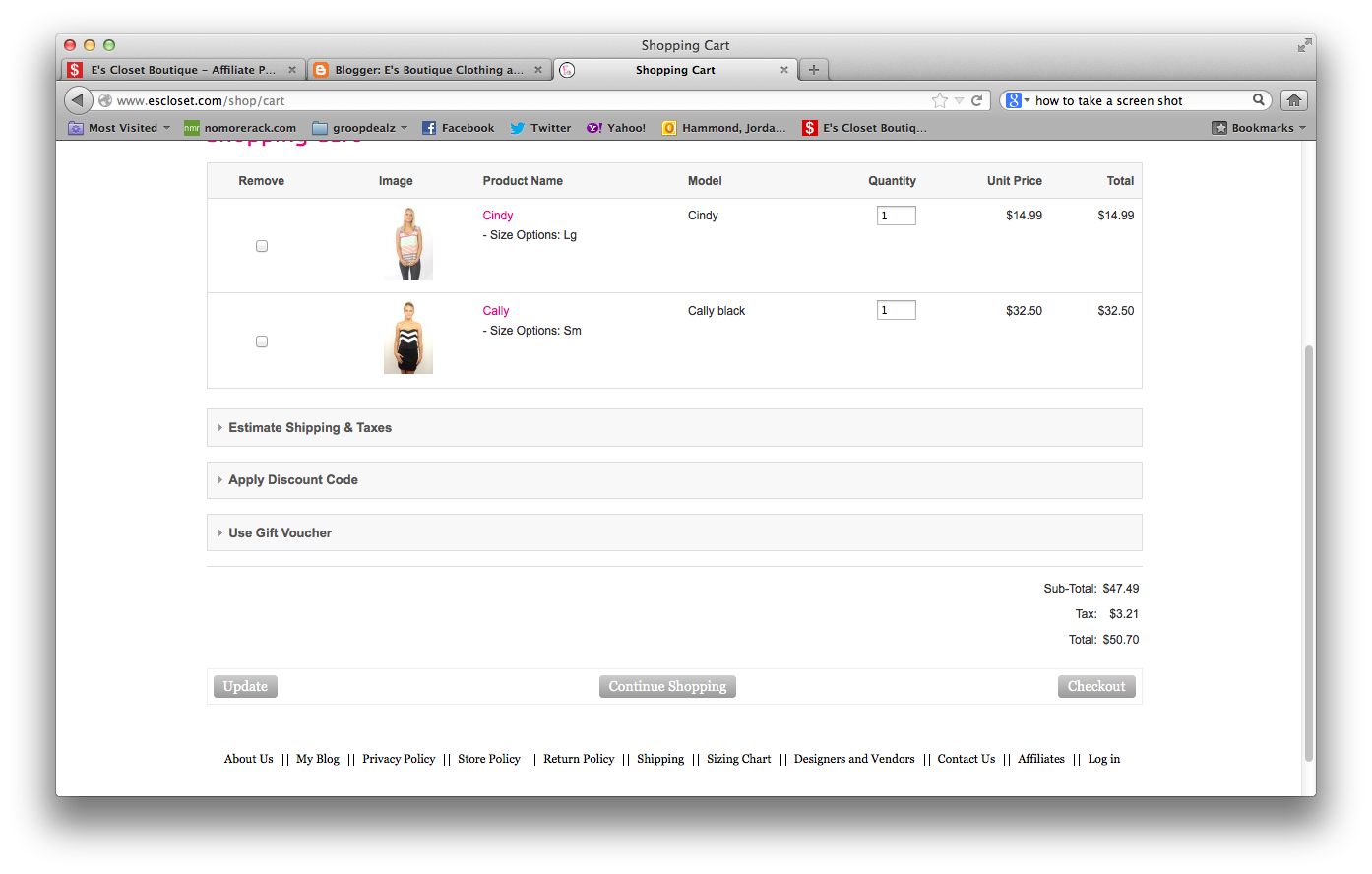Check the Remove box for Cally
Viewport: 1372px width, 874px height.
261,341
